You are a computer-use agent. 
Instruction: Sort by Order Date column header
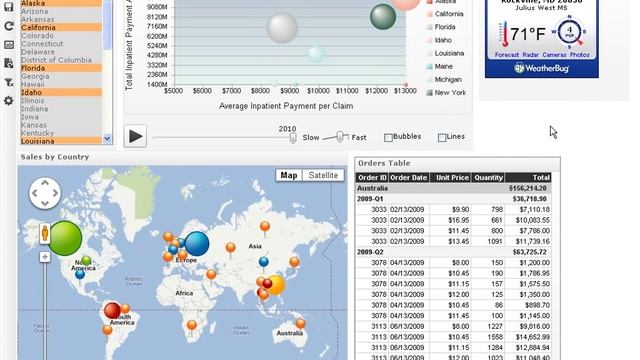click(x=409, y=178)
